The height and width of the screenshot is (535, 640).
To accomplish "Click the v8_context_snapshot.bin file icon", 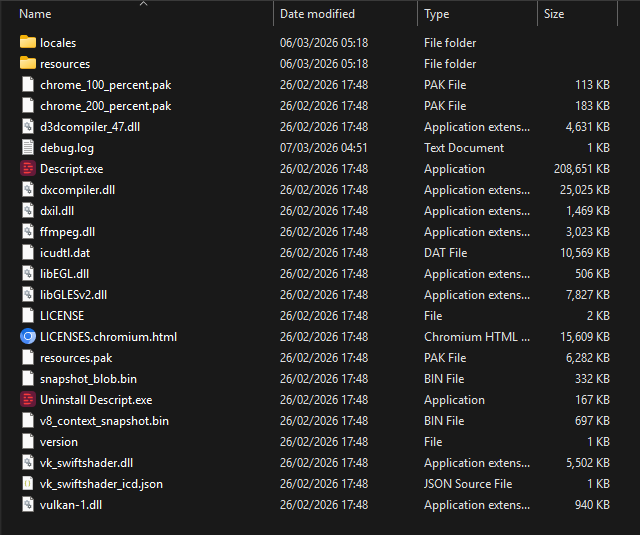I will [x=28, y=420].
